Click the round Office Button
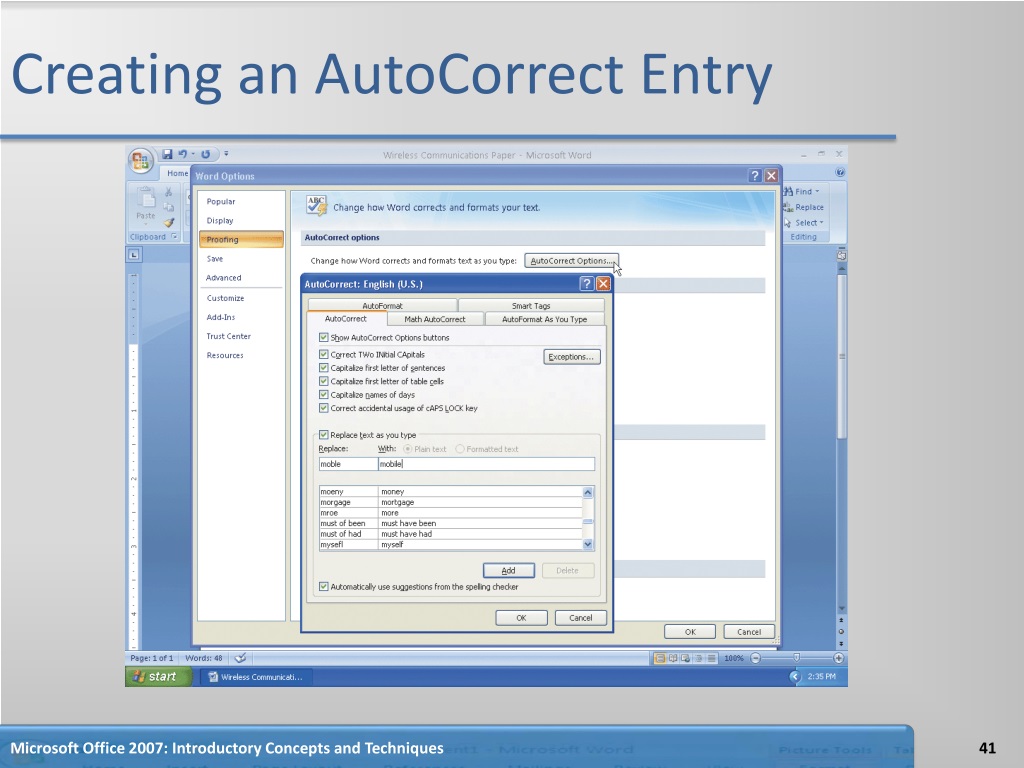Viewport: 1024px width, 768px height. click(x=140, y=161)
